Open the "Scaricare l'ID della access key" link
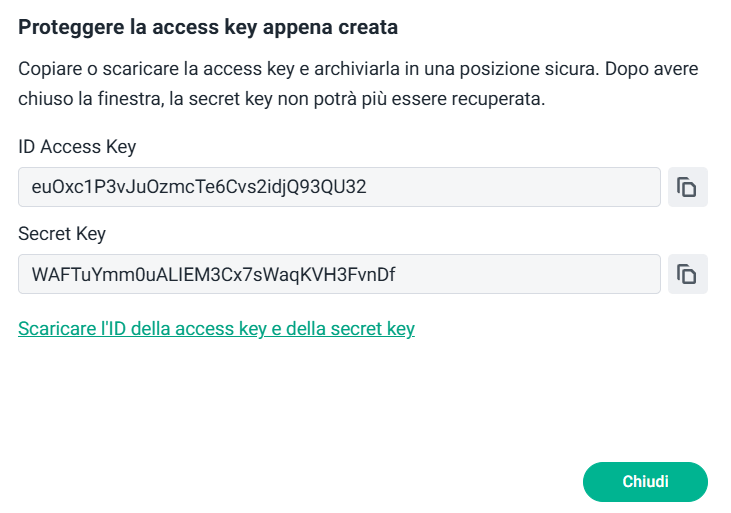This screenshot has width=731, height=513. 216,328
